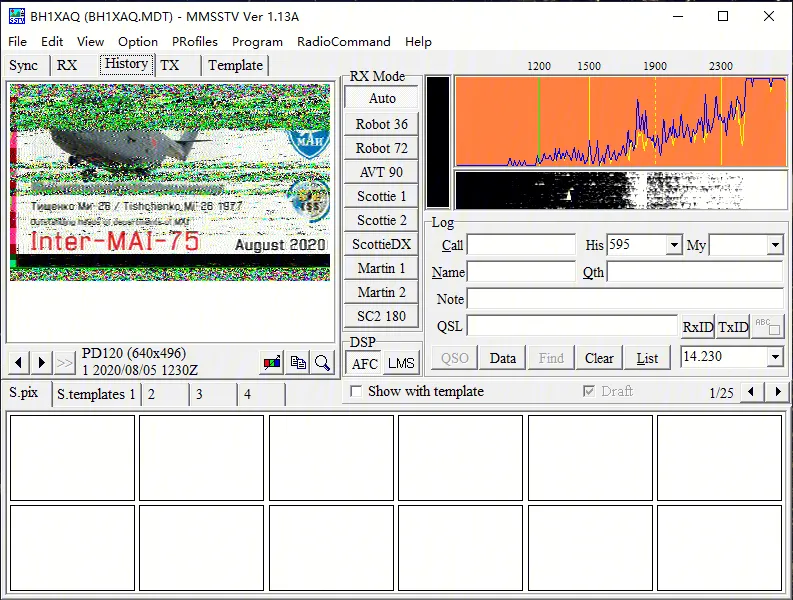Click the magnifier zoom icon
The height and width of the screenshot is (600, 793).
click(322, 362)
